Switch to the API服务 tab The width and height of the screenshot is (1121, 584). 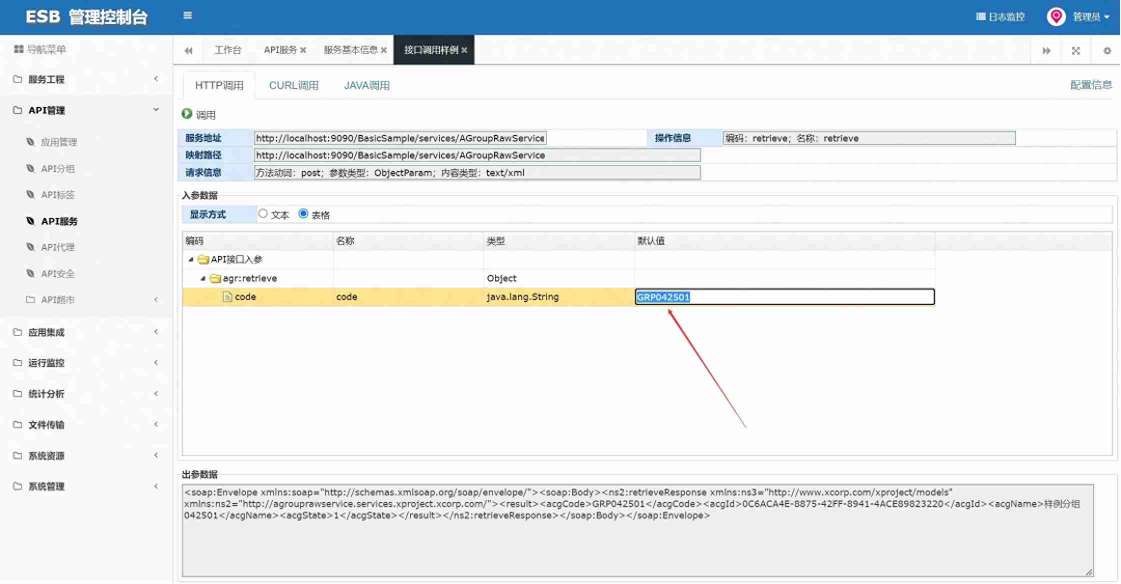click(x=280, y=50)
